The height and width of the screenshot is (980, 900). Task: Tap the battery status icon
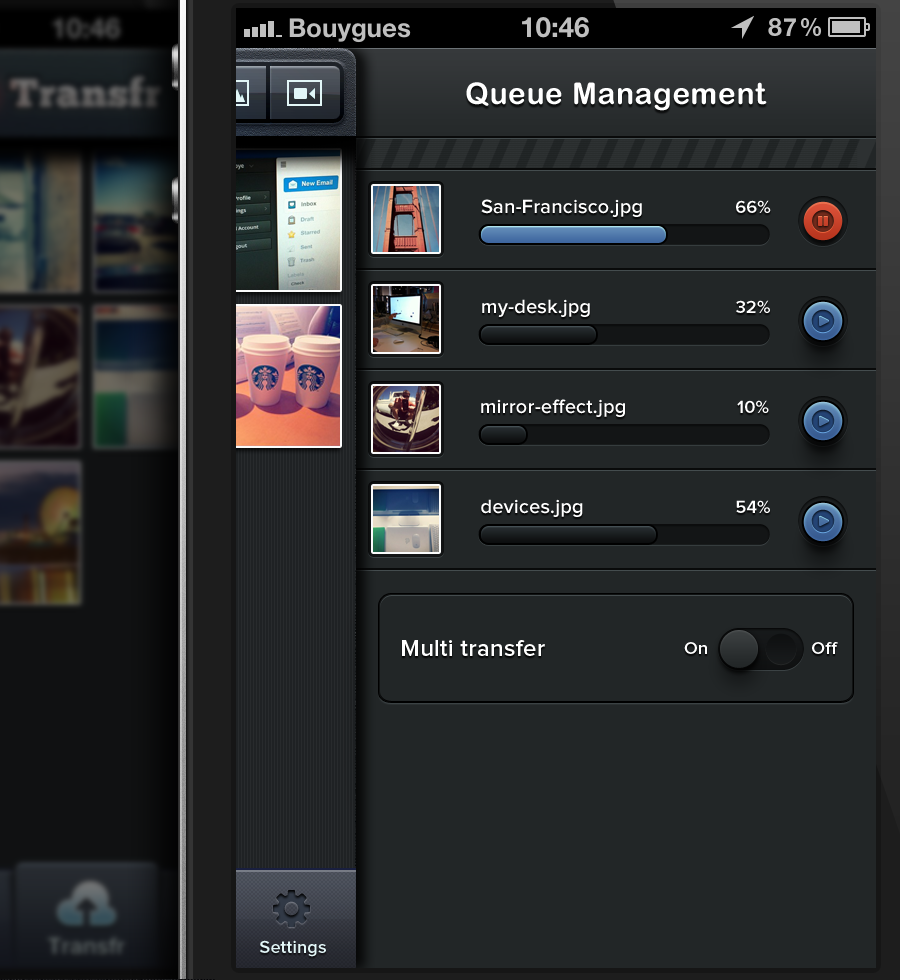[x=849, y=28]
